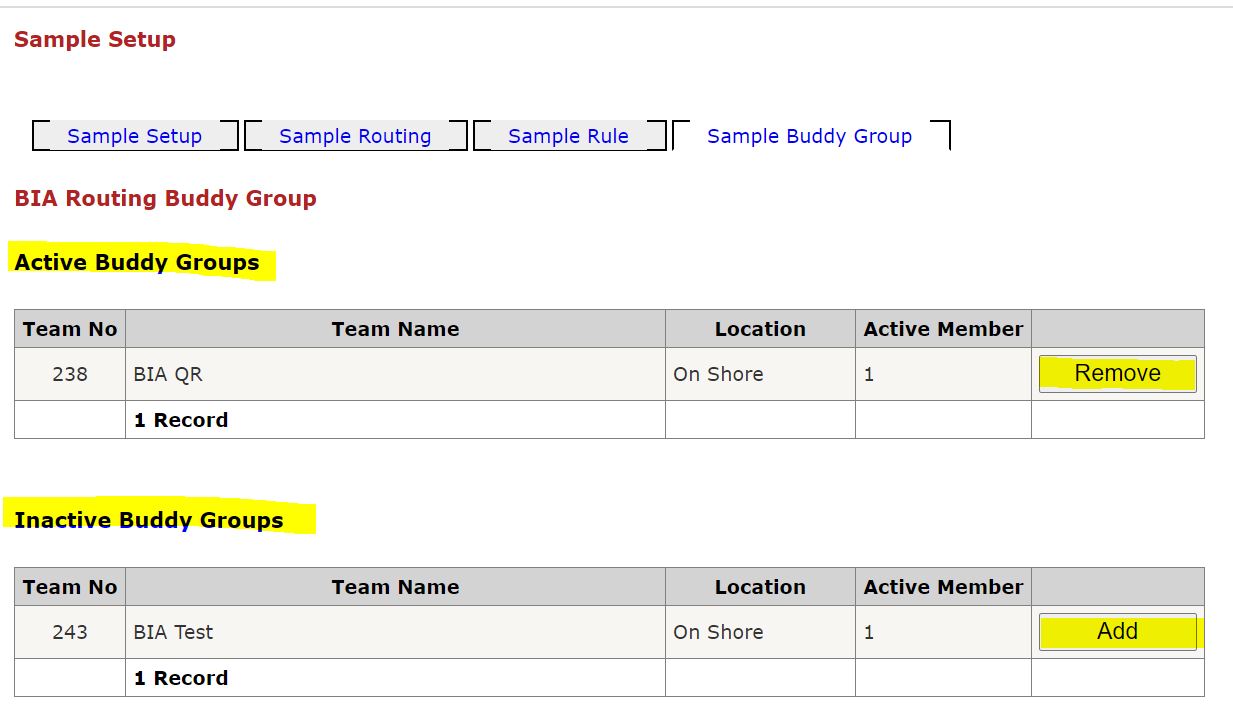Click Location header in inactive table
This screenshot has height=725, width=1233.
(760, 587)
